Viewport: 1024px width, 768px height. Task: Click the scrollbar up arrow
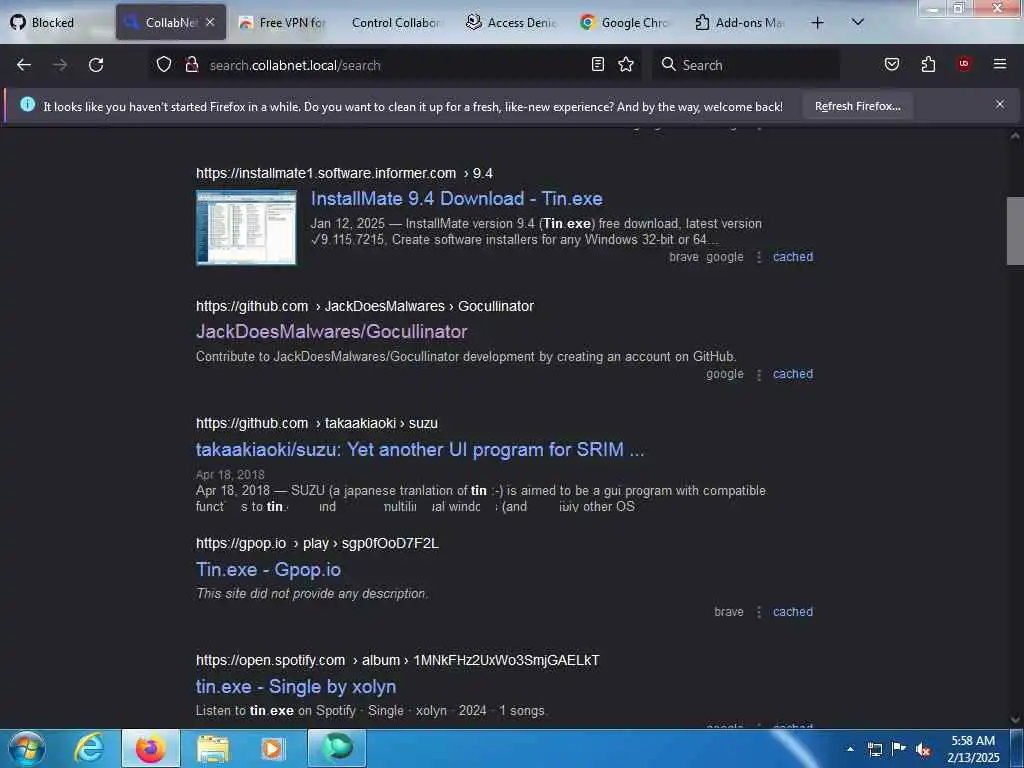click(x=1015, y=136)
